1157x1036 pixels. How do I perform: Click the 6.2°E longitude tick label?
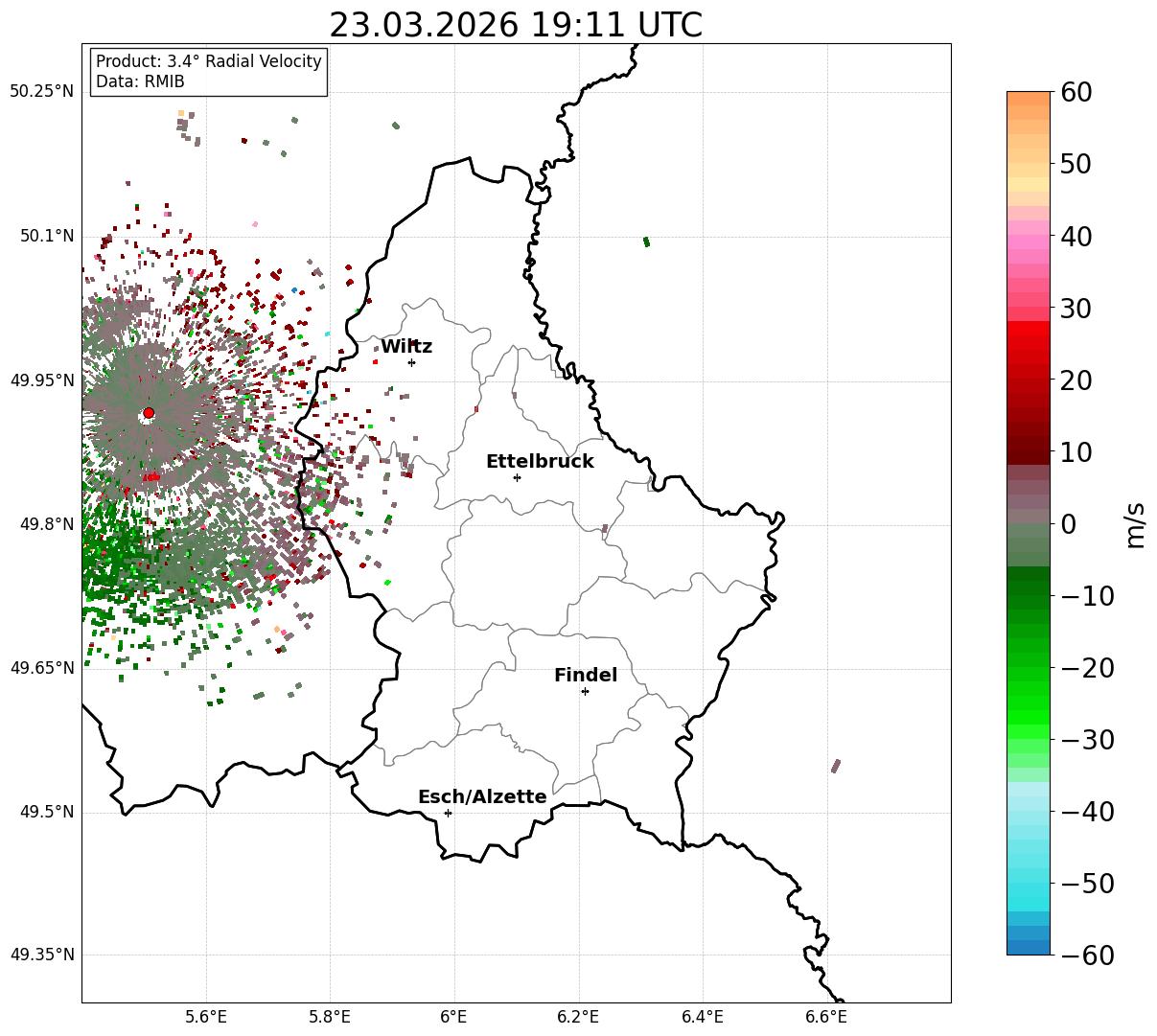click(579, 1018)
